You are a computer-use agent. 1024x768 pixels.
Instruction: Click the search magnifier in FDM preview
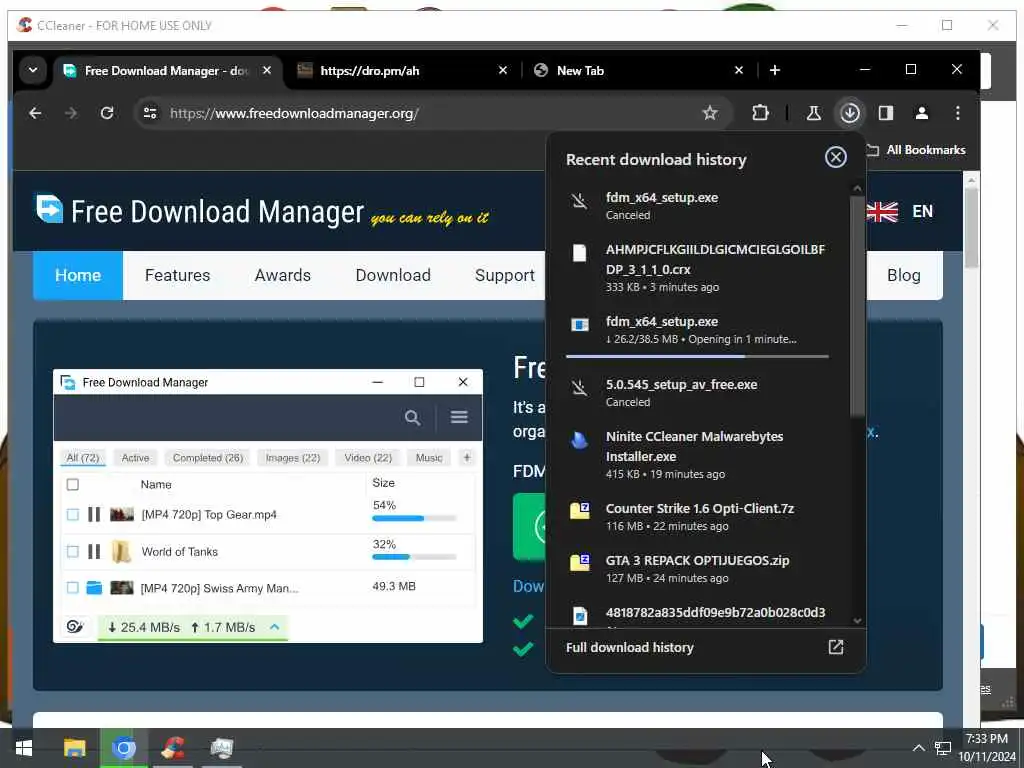[x=412, y=417]
